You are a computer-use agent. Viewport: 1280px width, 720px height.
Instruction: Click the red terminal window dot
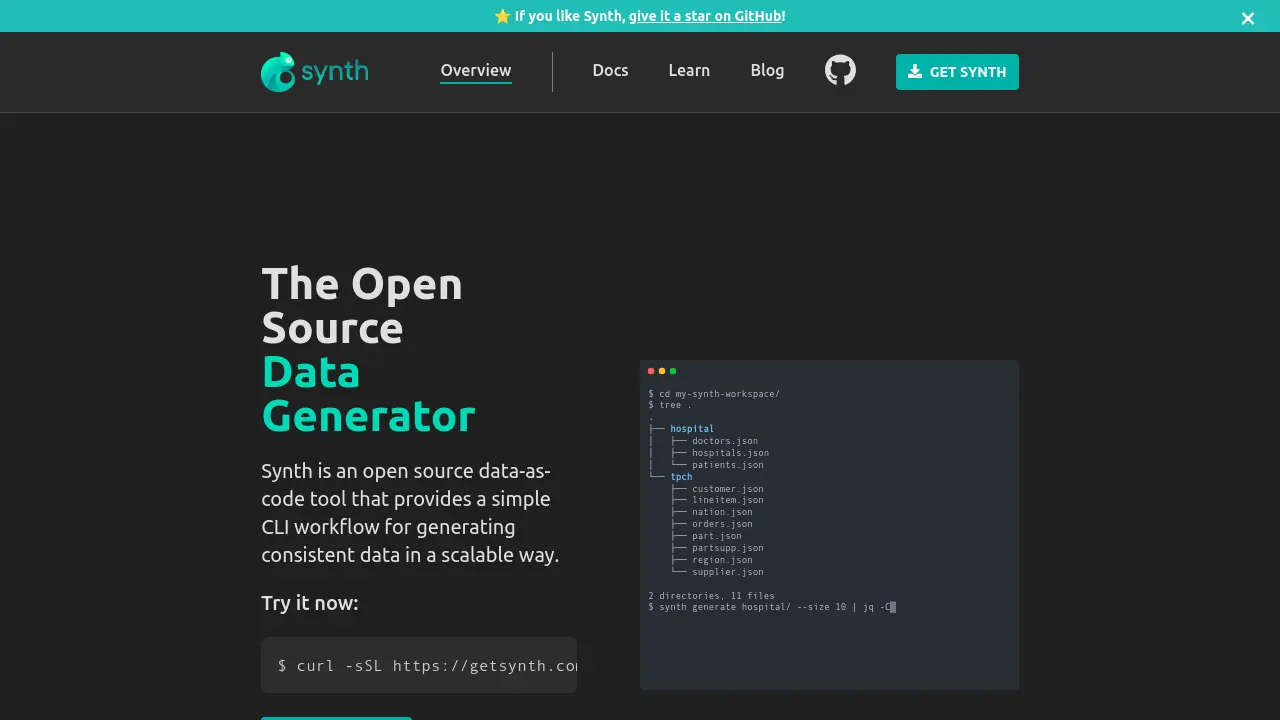pyautogui.click(x=651, y=371)
